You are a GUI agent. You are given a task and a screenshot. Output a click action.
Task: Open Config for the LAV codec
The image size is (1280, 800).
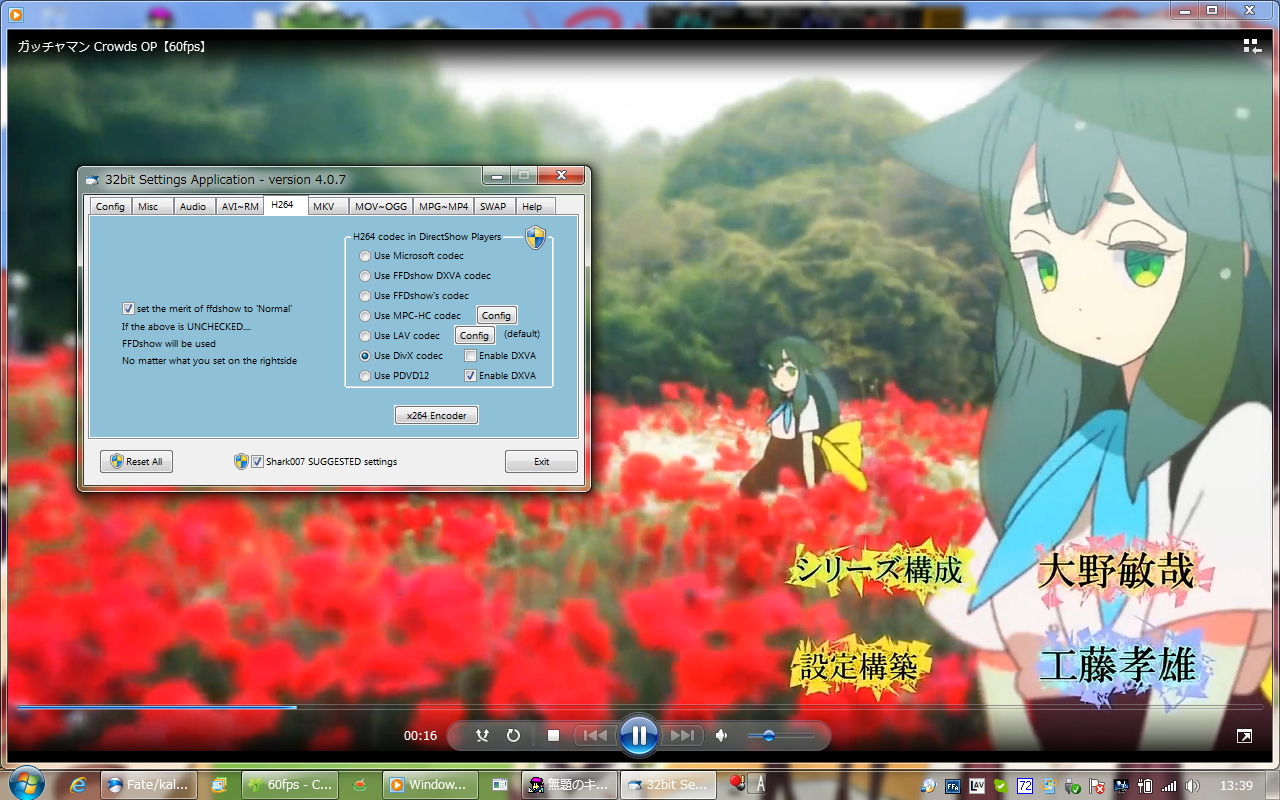click(x=475, y=336)
